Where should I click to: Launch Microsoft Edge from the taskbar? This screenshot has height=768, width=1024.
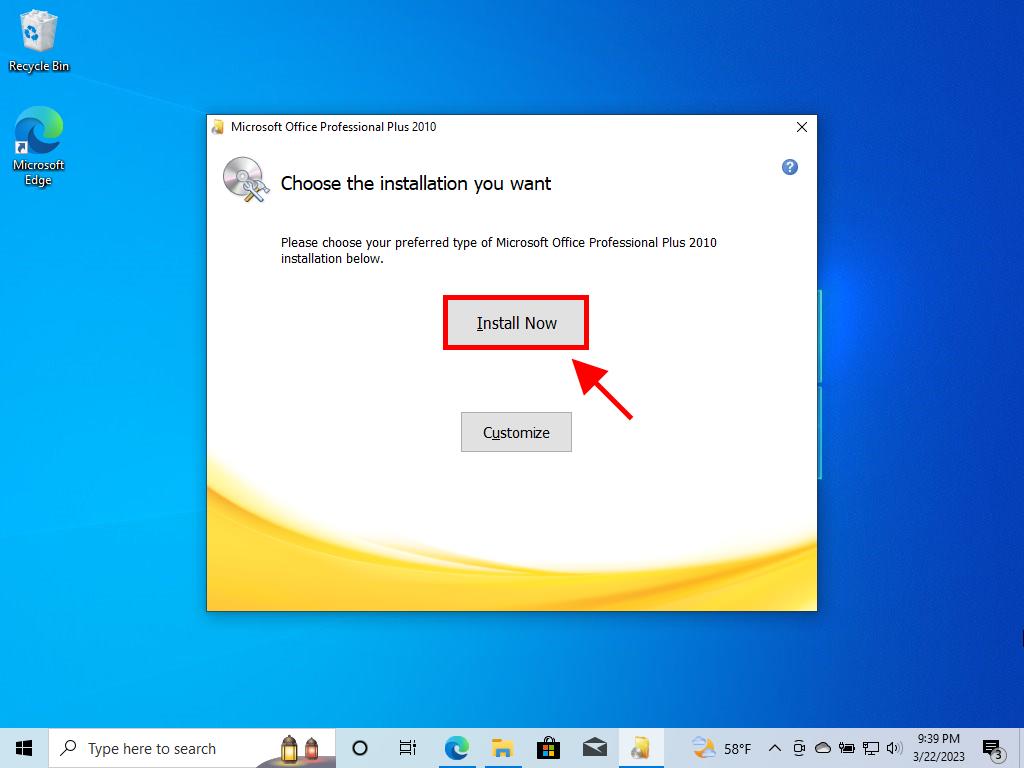456,748
